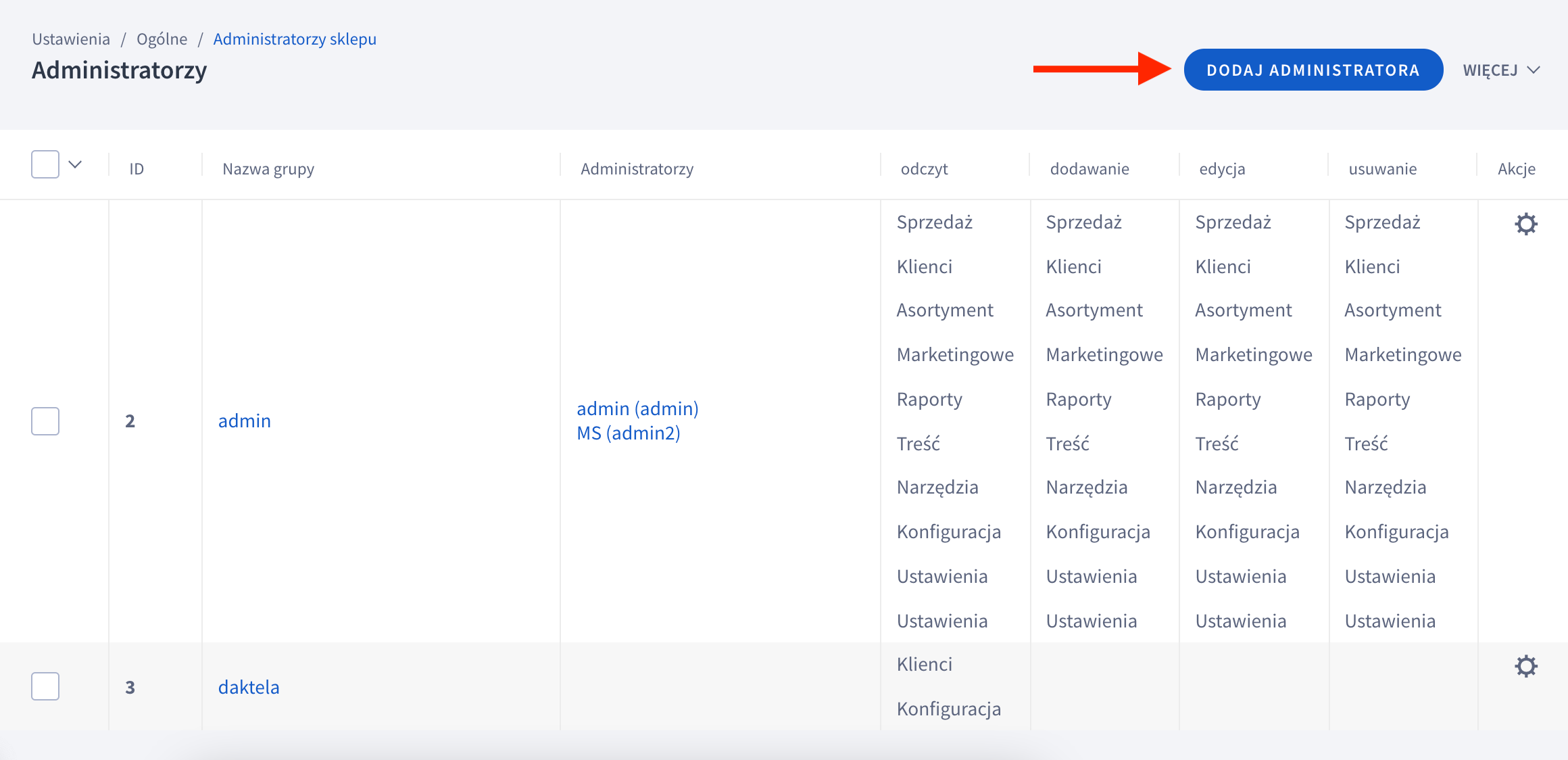Viewport: 1568px width, 760px height.
Task: Go to Ustawienia breadcrumb
Action: (x=71, y=39)
